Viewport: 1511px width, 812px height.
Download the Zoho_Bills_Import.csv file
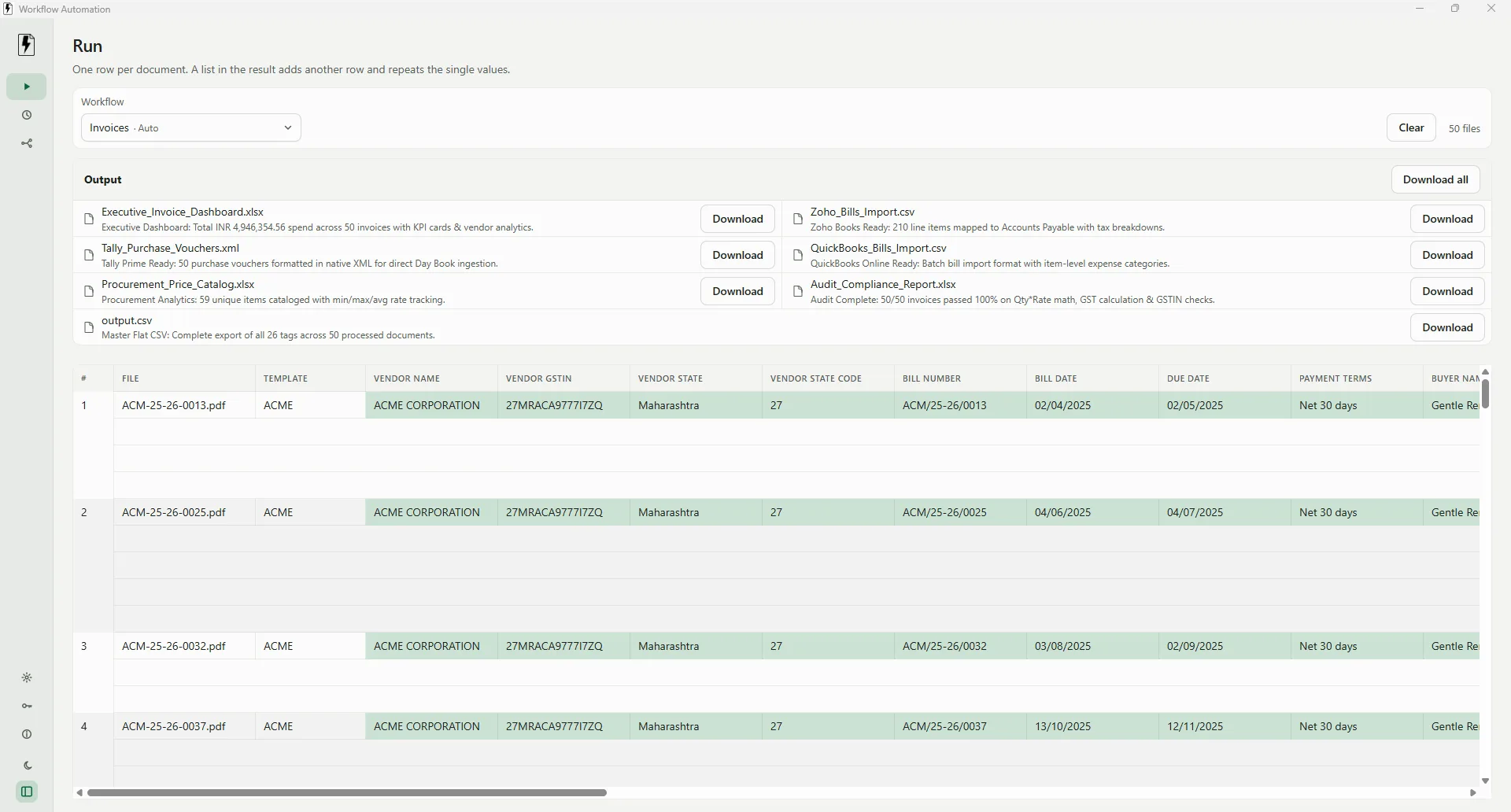pyautogui.click(x=1447, y=219)
